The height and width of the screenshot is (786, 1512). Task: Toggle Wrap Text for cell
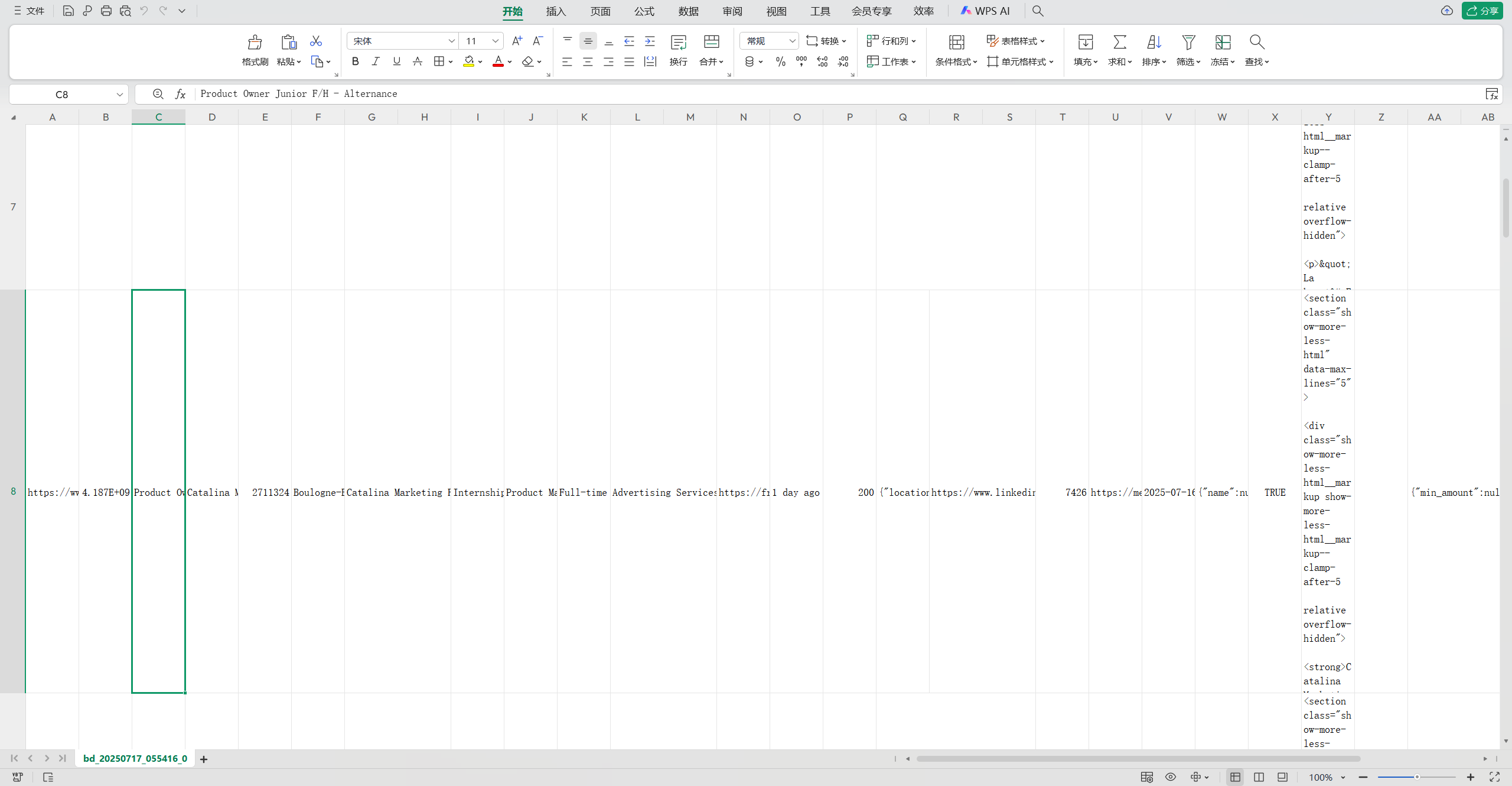pyautogui.click(x=678, y=43)
